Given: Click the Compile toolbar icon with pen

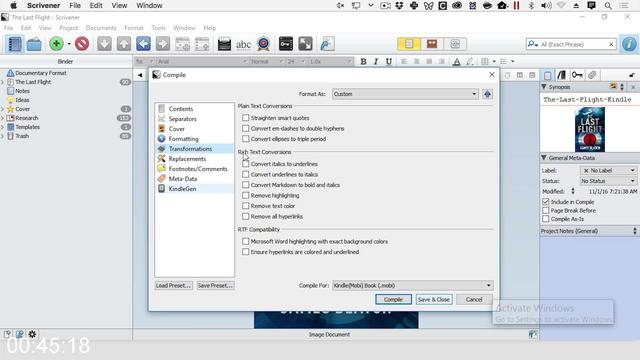Looking at the screenshot, I should (327, 44).
